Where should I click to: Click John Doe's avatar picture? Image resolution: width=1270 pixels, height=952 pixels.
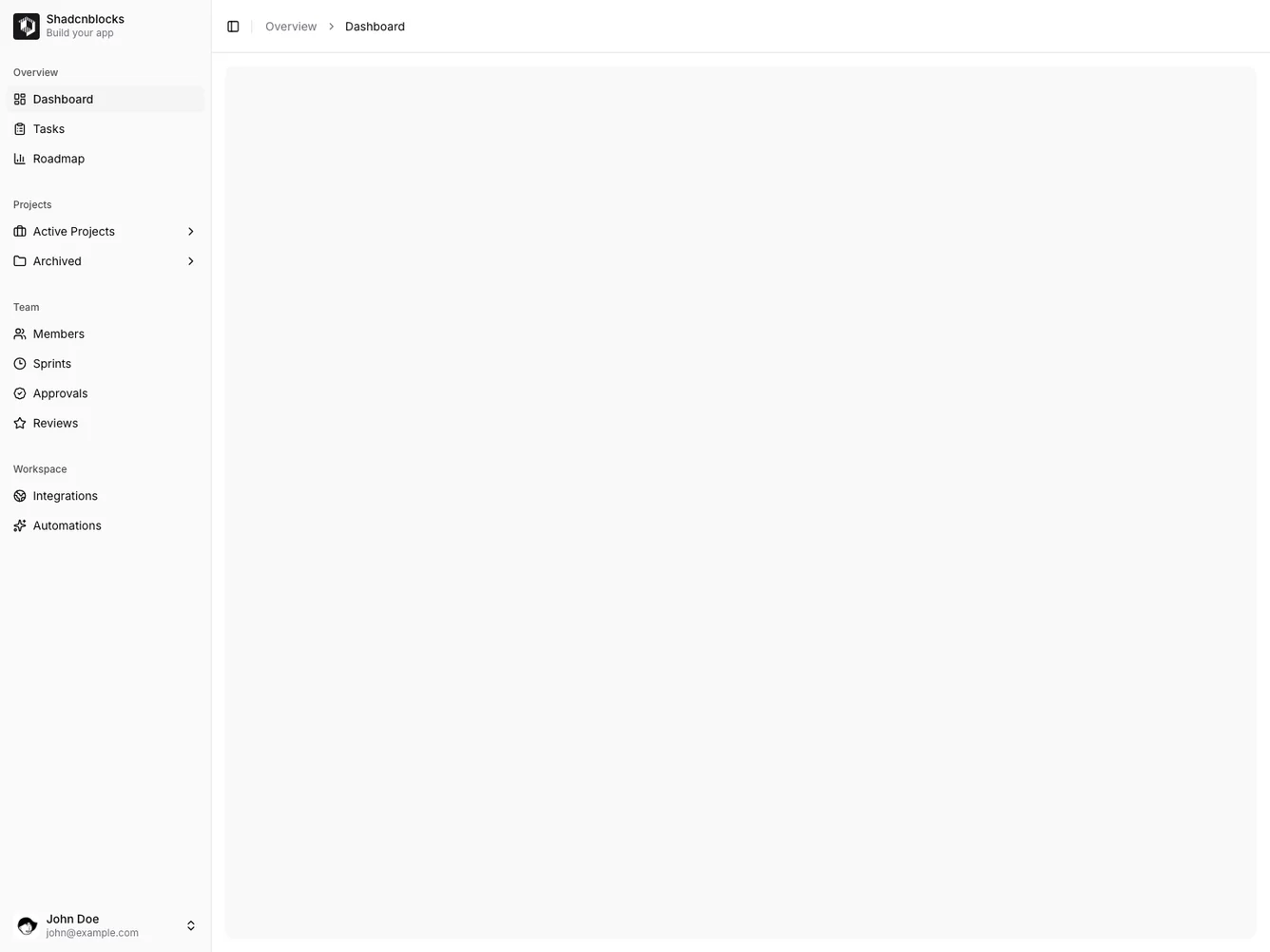pyautogui.click(x=27, y=924)
